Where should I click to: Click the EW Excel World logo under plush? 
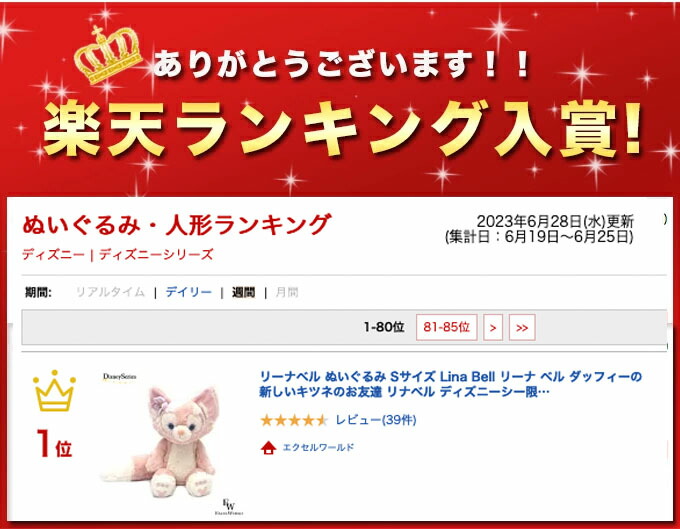[x=229, y=507]
